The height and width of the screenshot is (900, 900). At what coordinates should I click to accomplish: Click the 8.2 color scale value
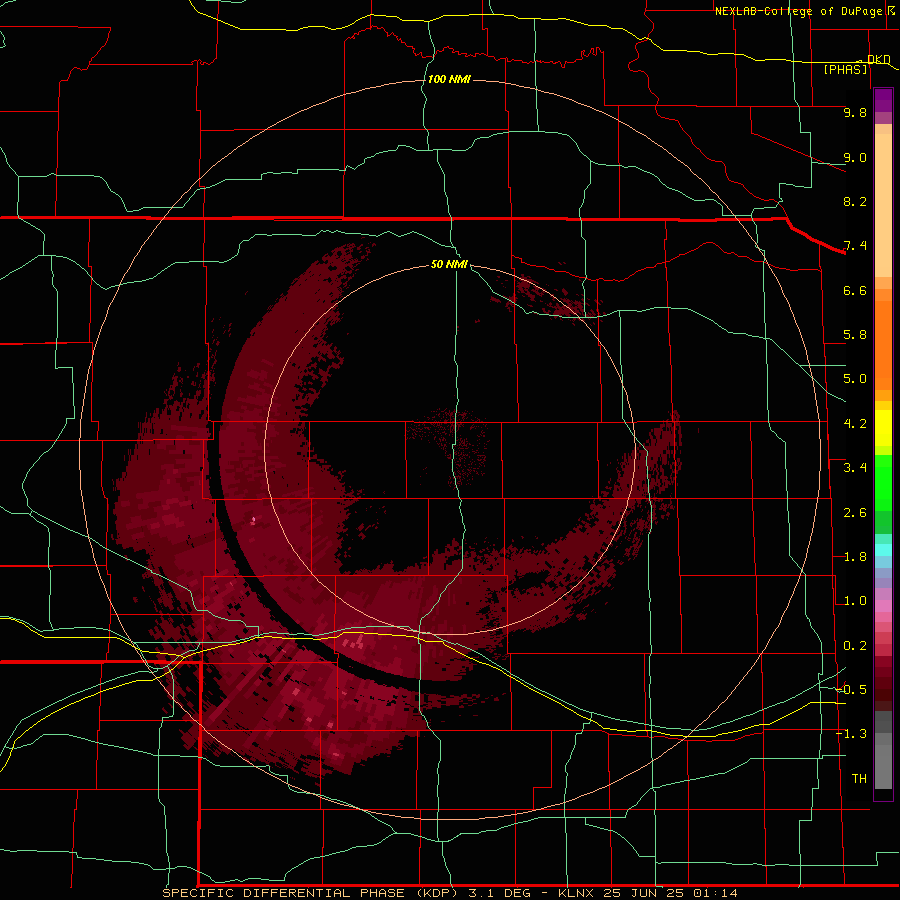[855, 201]
